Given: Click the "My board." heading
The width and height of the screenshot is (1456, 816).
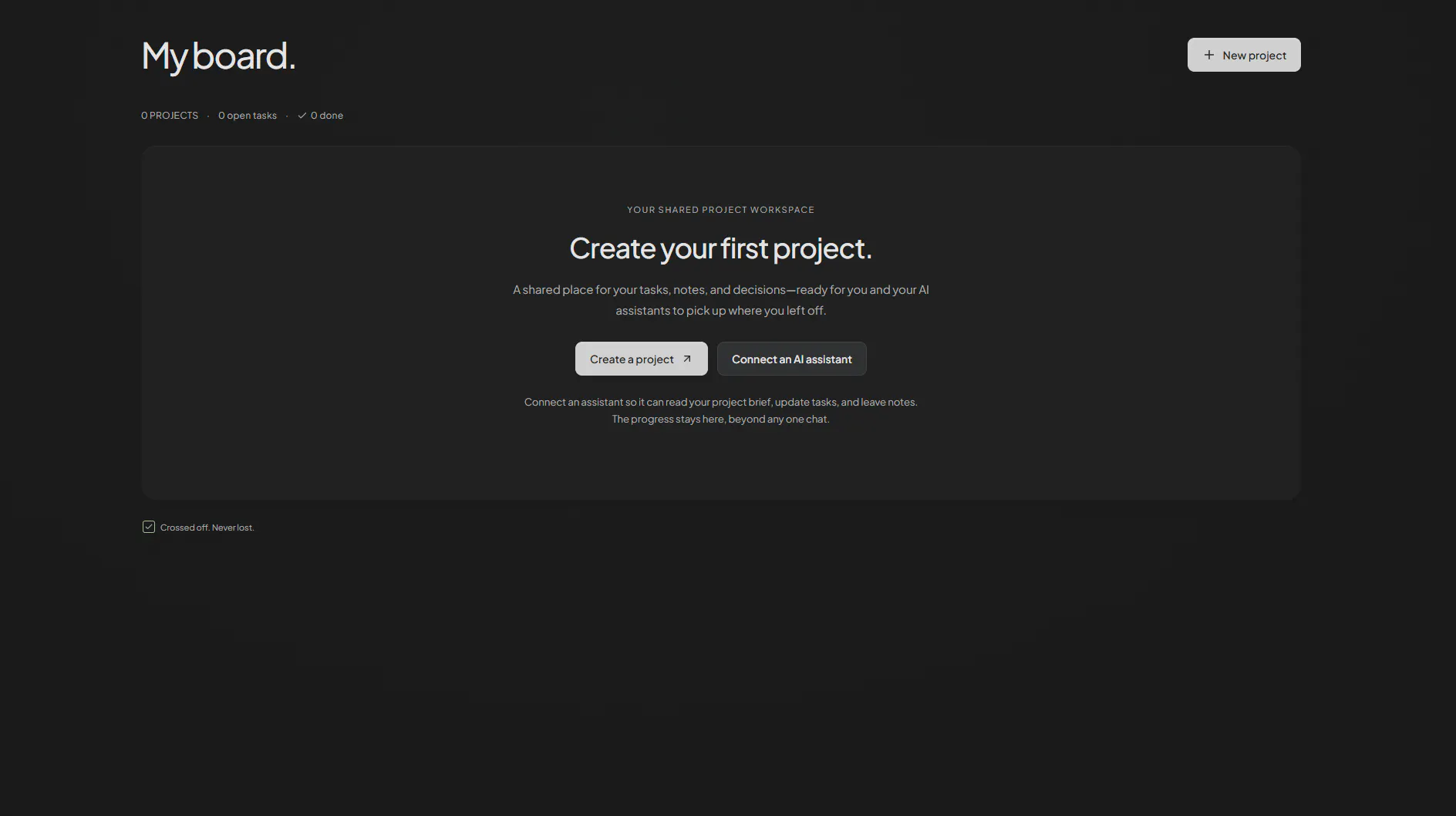Looking at the screenshot, I should [x=219, y=56].
